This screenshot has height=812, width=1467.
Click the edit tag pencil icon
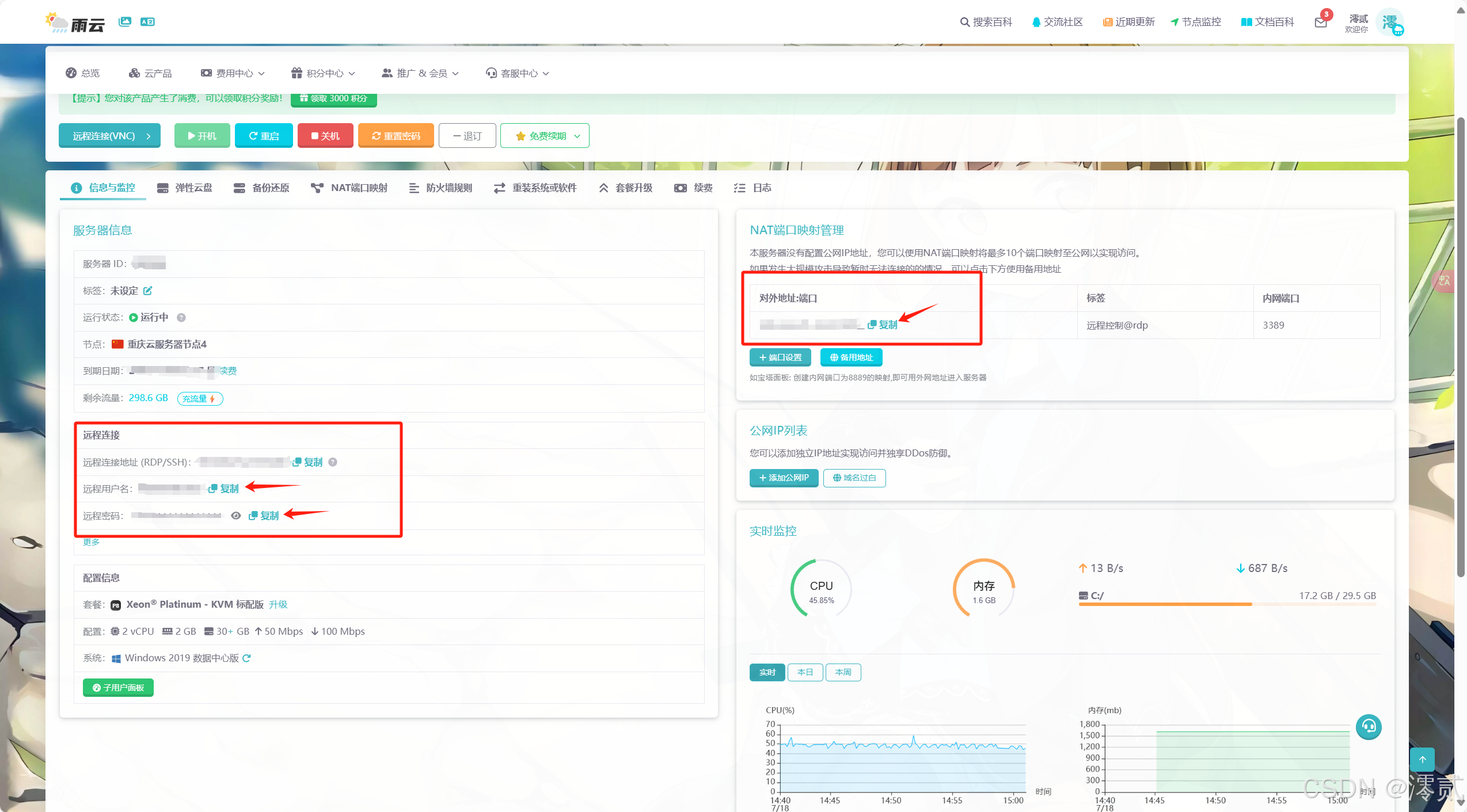pyautogui.click(x=148, y=291)
